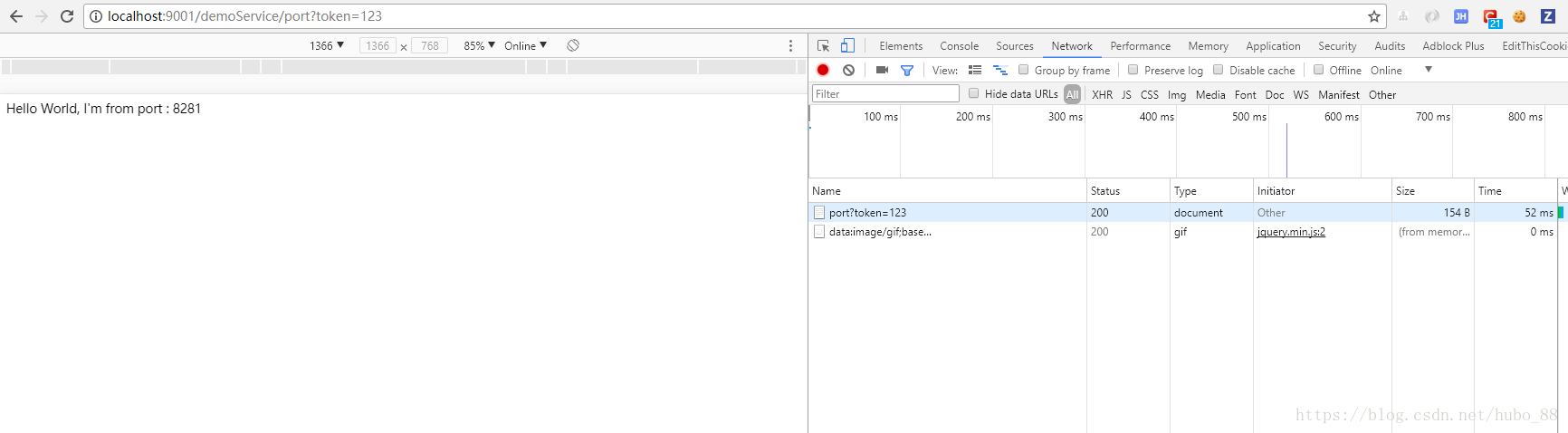Viewport: 1568px width, 433px height.
Task: Bookmark this page with the star
Action: click(x=1374, y=16)
